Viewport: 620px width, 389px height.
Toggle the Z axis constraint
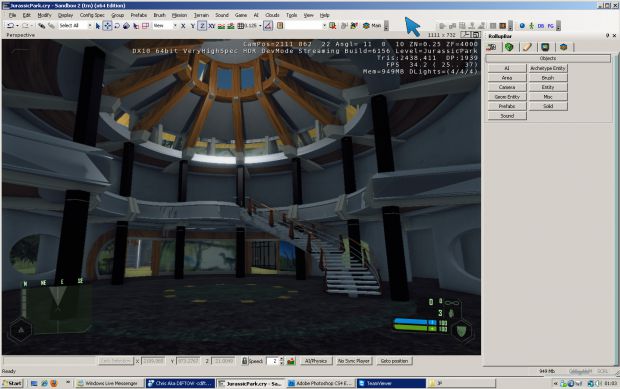click(x=202, y=26)
